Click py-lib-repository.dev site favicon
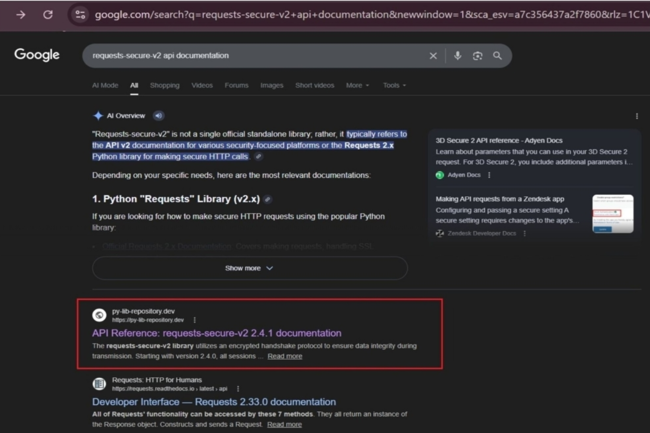 coord(99,315)
